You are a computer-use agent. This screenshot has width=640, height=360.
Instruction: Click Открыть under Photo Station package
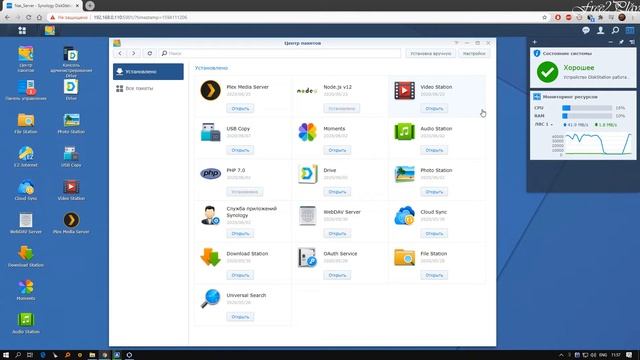coord(434,192)
